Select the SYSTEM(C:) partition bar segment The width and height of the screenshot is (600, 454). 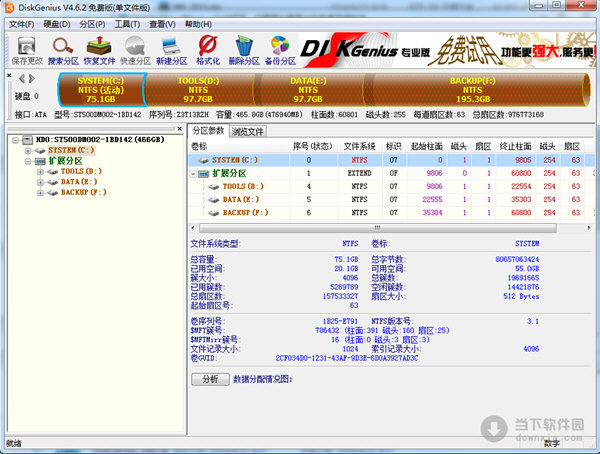click(x=101, y=90)
